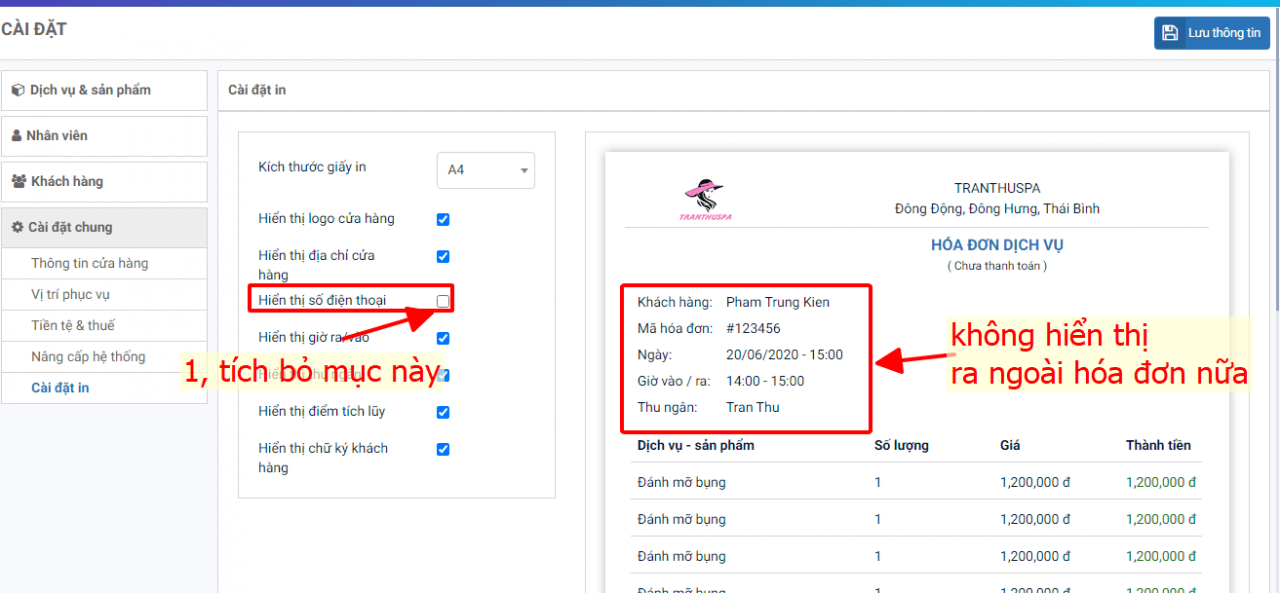Click the group icon beside Khách hàng
This screenshot has width=1280, height=593.
click(19, 182)
